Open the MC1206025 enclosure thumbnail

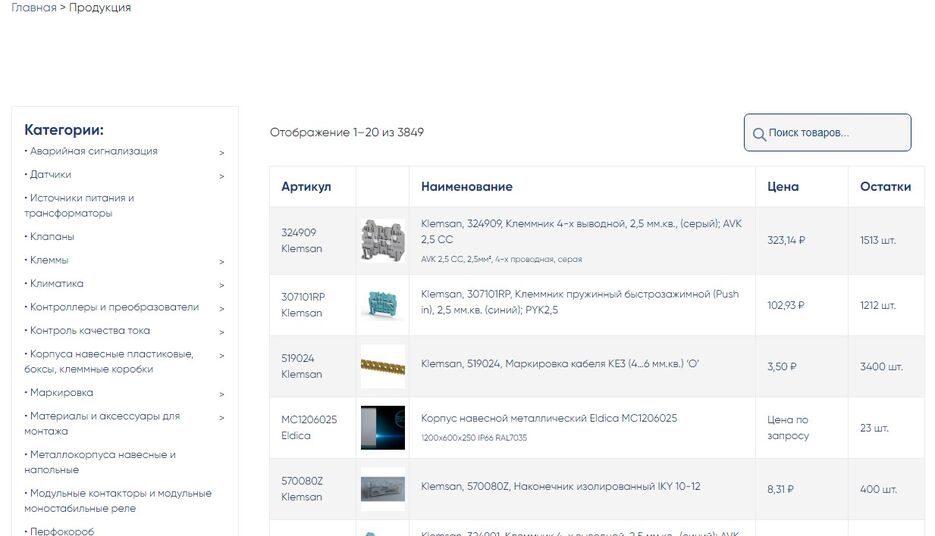click(x=383, y=427)
